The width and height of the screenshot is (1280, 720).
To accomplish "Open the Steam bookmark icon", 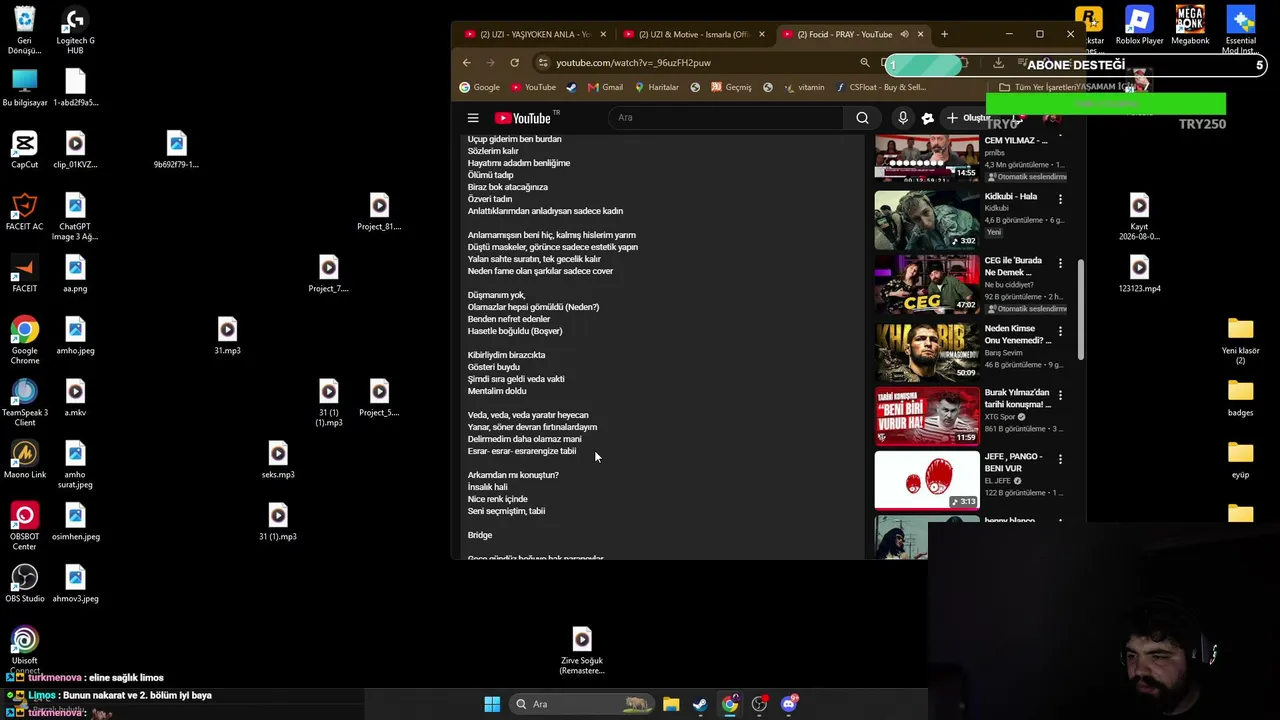I will [x=571, y=87].
